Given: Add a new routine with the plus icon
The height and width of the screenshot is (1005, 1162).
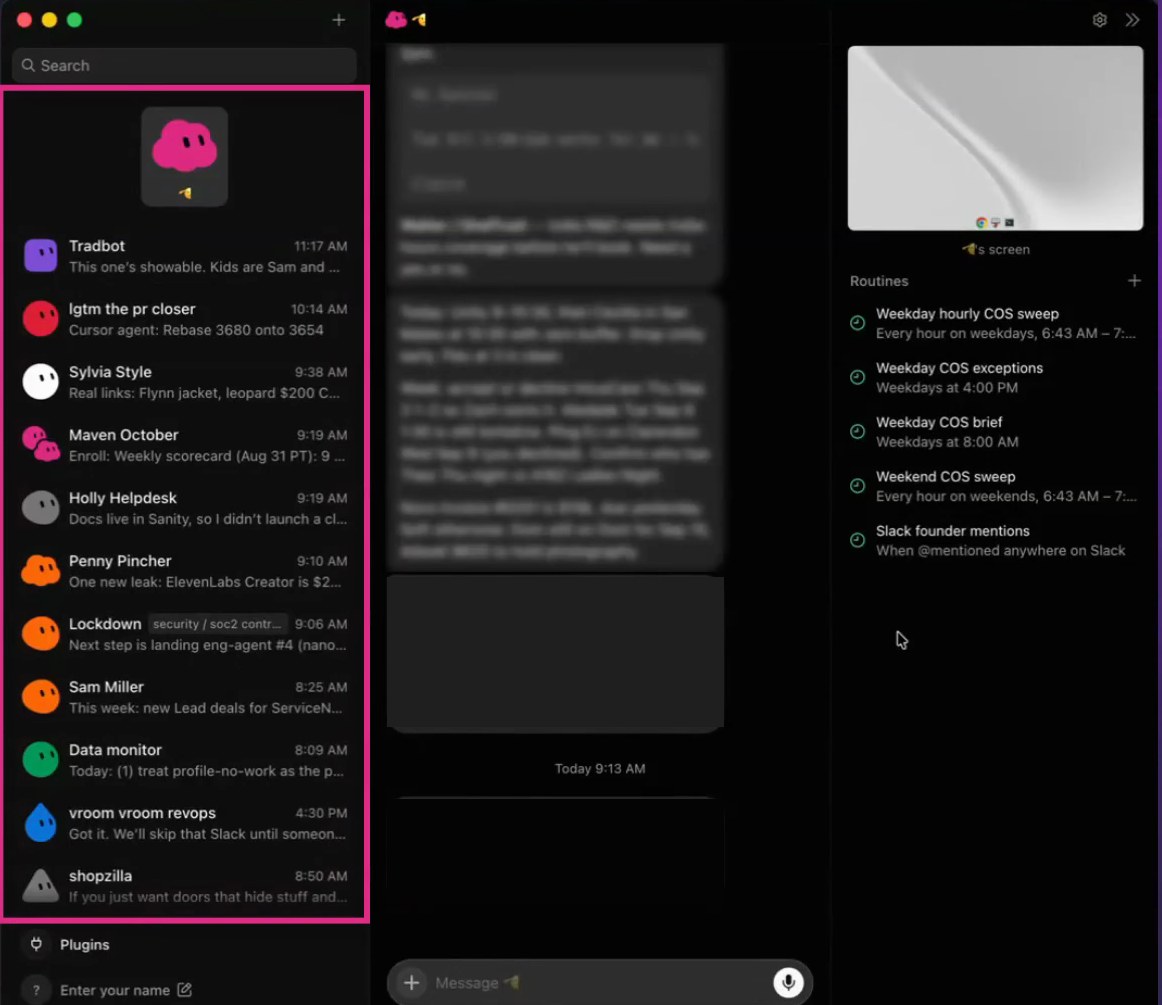Looking at the screenshot, I should coord(1134,281).
